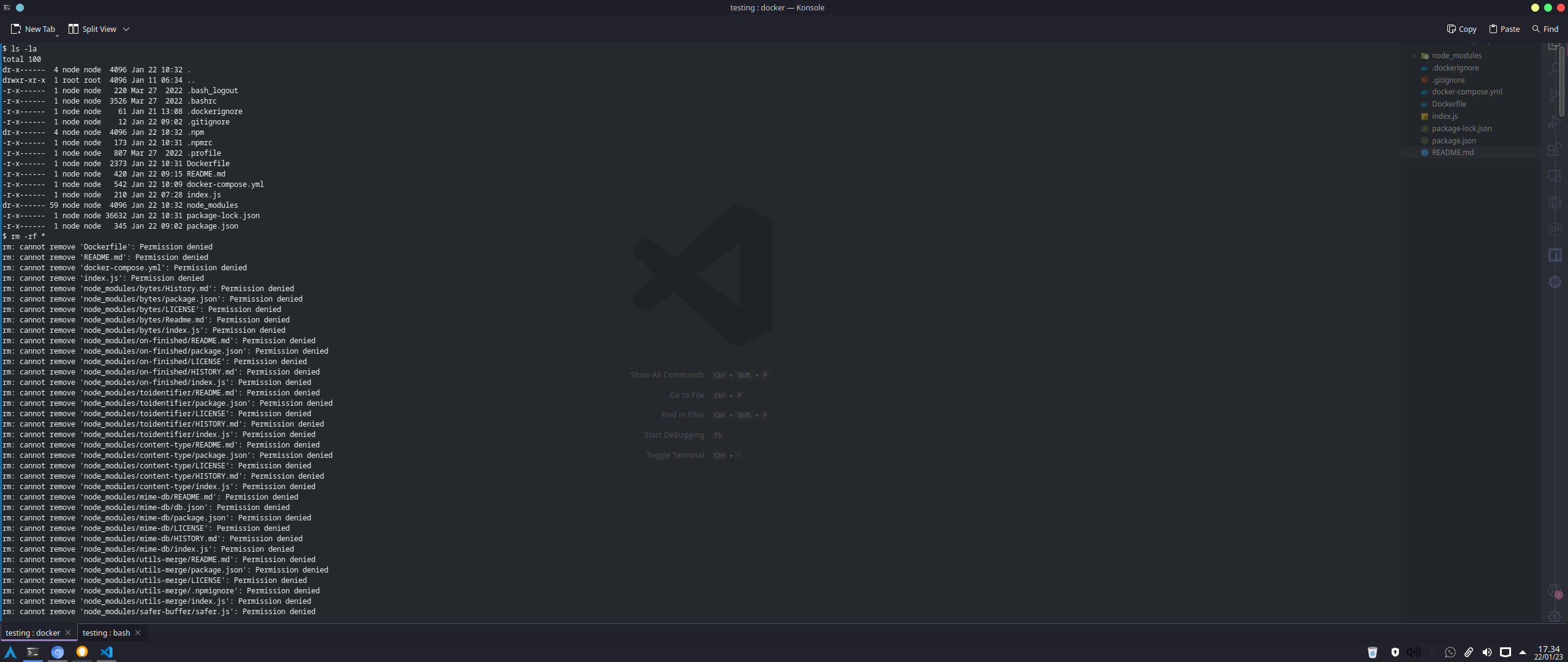The width and height of the screenshot is (1568, 662).
Task: Click the Split View icon
Action: [73, 29]
